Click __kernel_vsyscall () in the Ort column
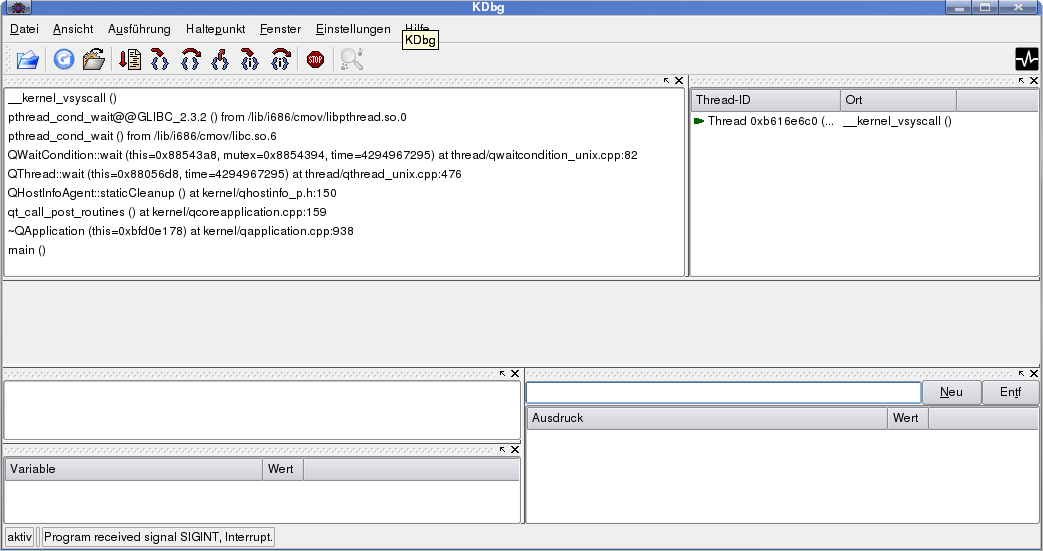 (897, 121)
